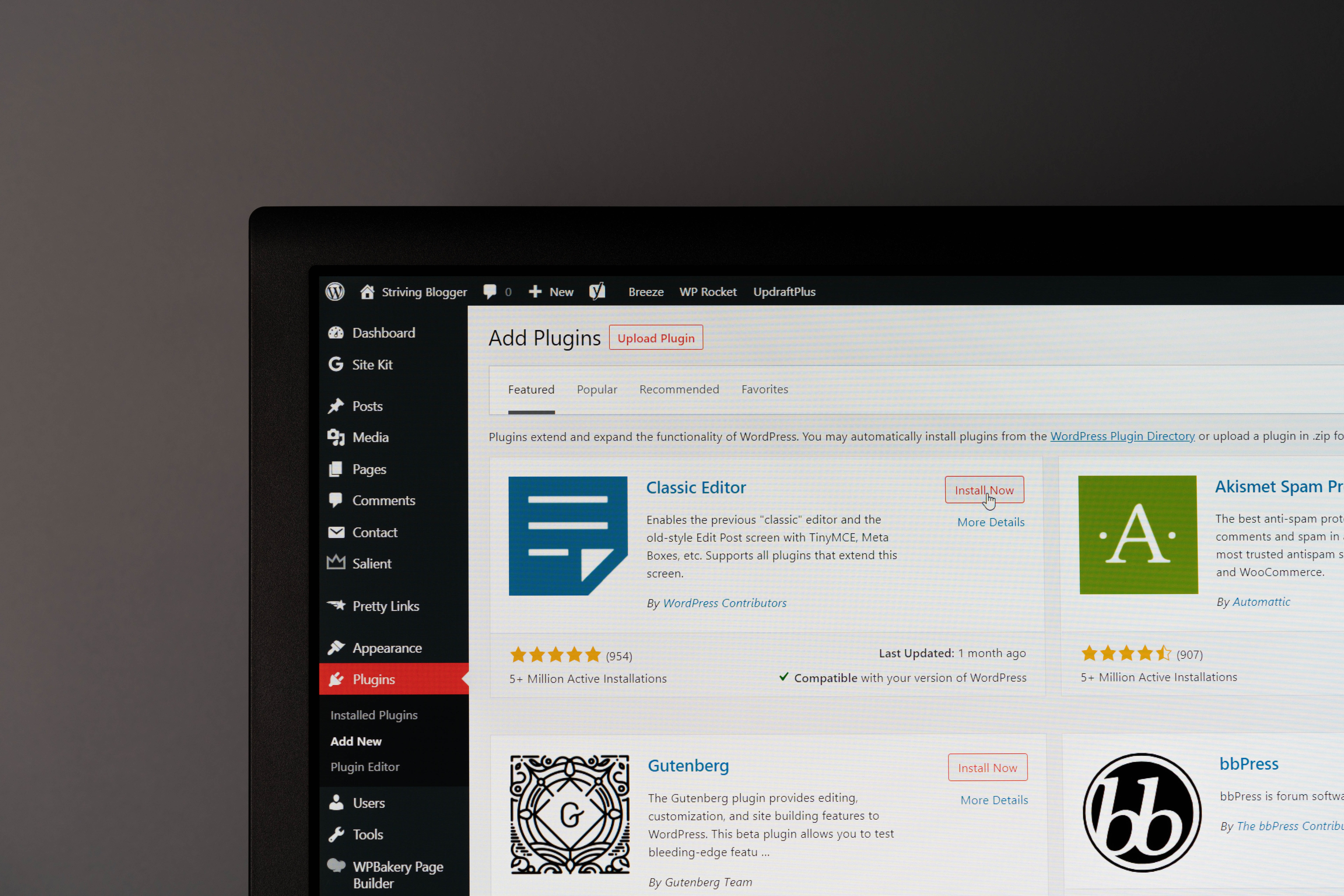Open Installed Plugins submenu
Screen dimensions: 1344x896
pos(374,714)
